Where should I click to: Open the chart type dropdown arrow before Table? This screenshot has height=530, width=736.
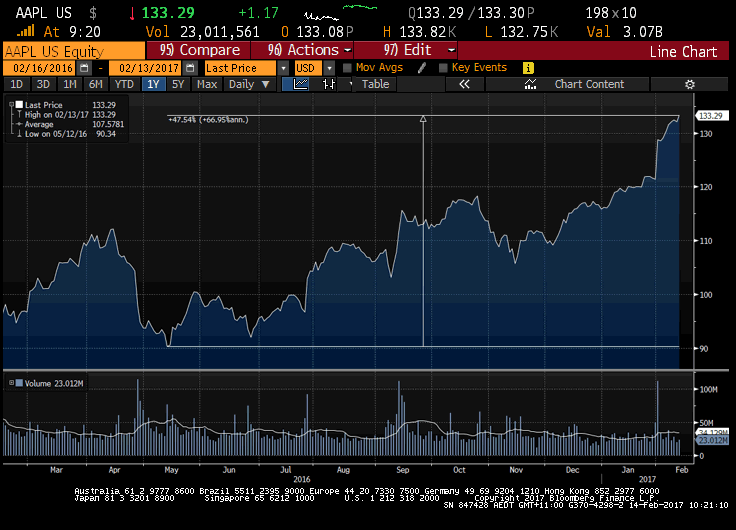351,84
